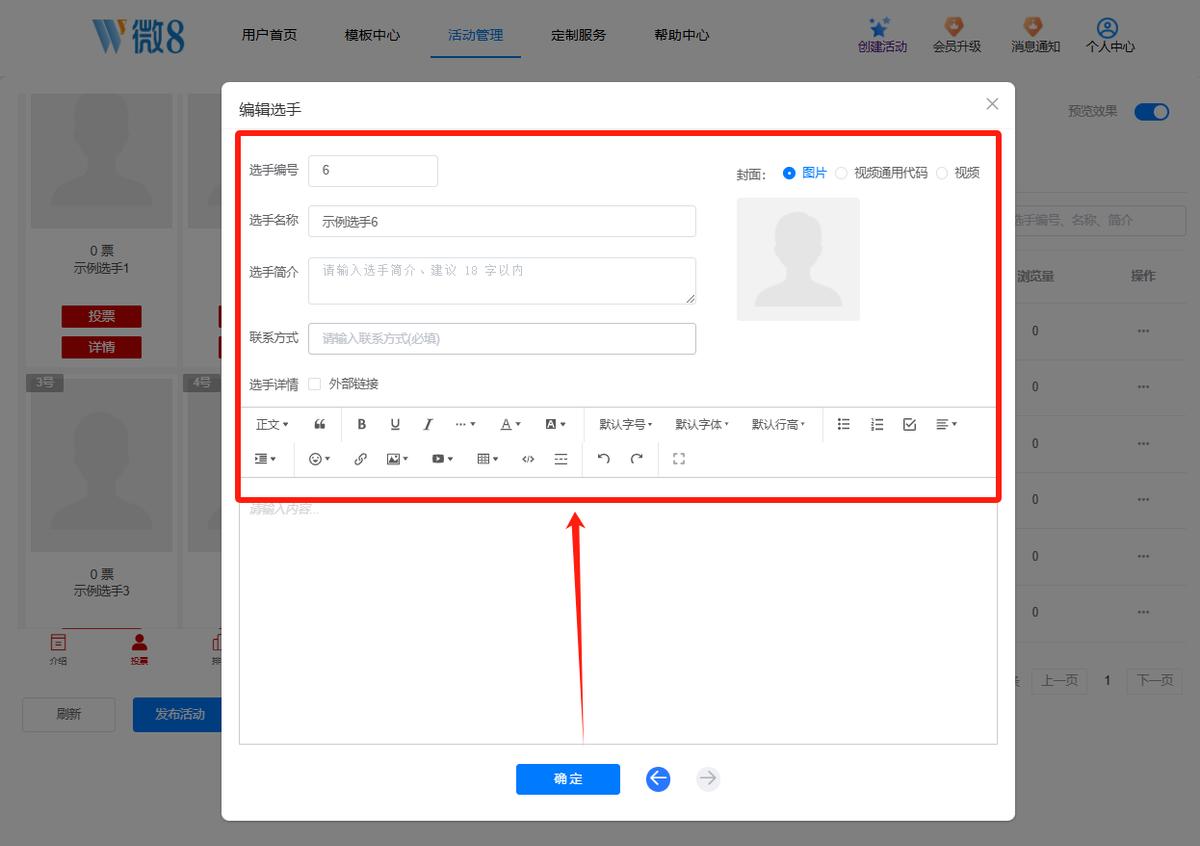Open the 默认字体 font family dropdown
This screenshot has height=846, width=1200.
[x=702, y=424]
